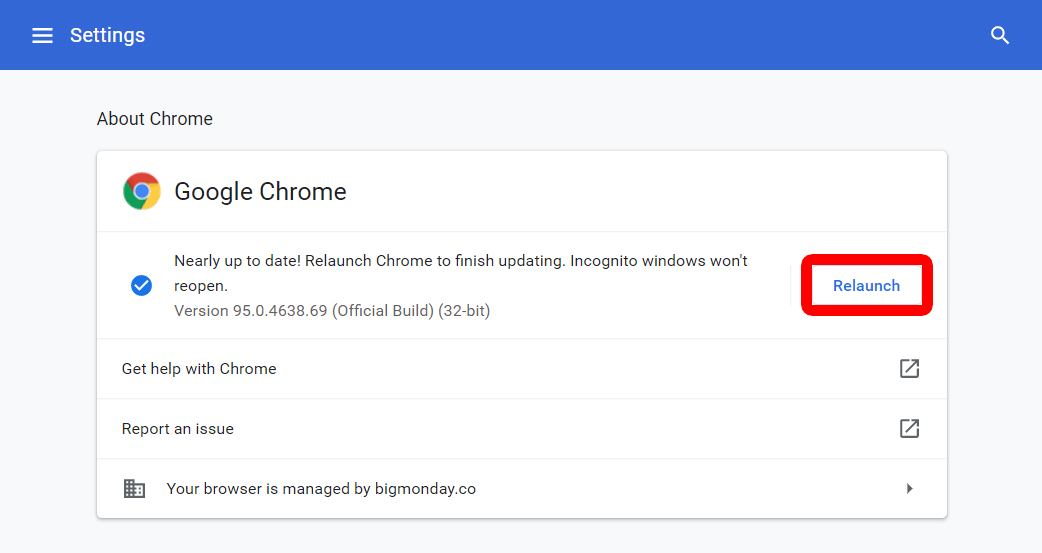Open the Report an issue link
This screenshot has height=553, width=1042.
point(178,429)
